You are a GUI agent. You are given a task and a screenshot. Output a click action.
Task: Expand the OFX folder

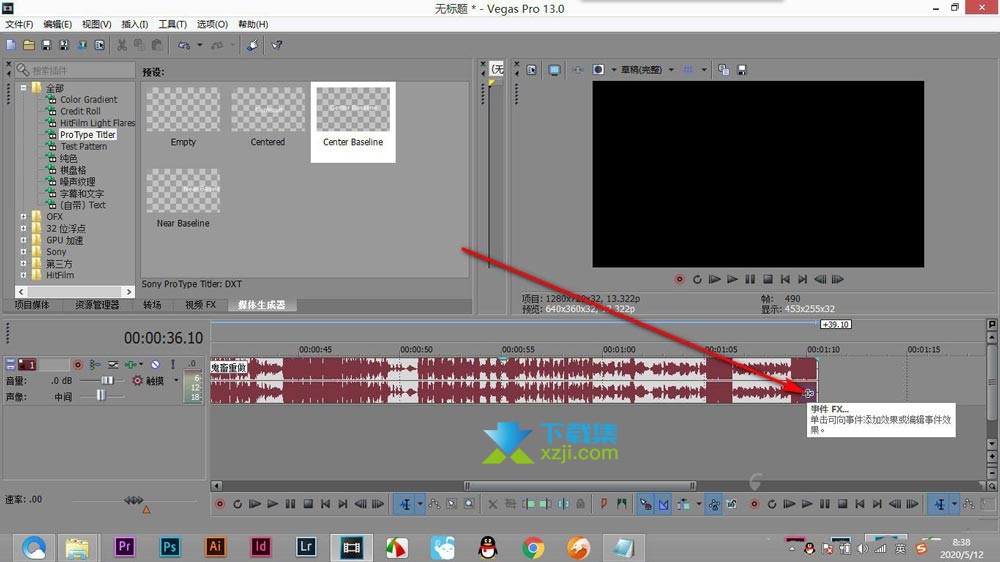point(24,217)
